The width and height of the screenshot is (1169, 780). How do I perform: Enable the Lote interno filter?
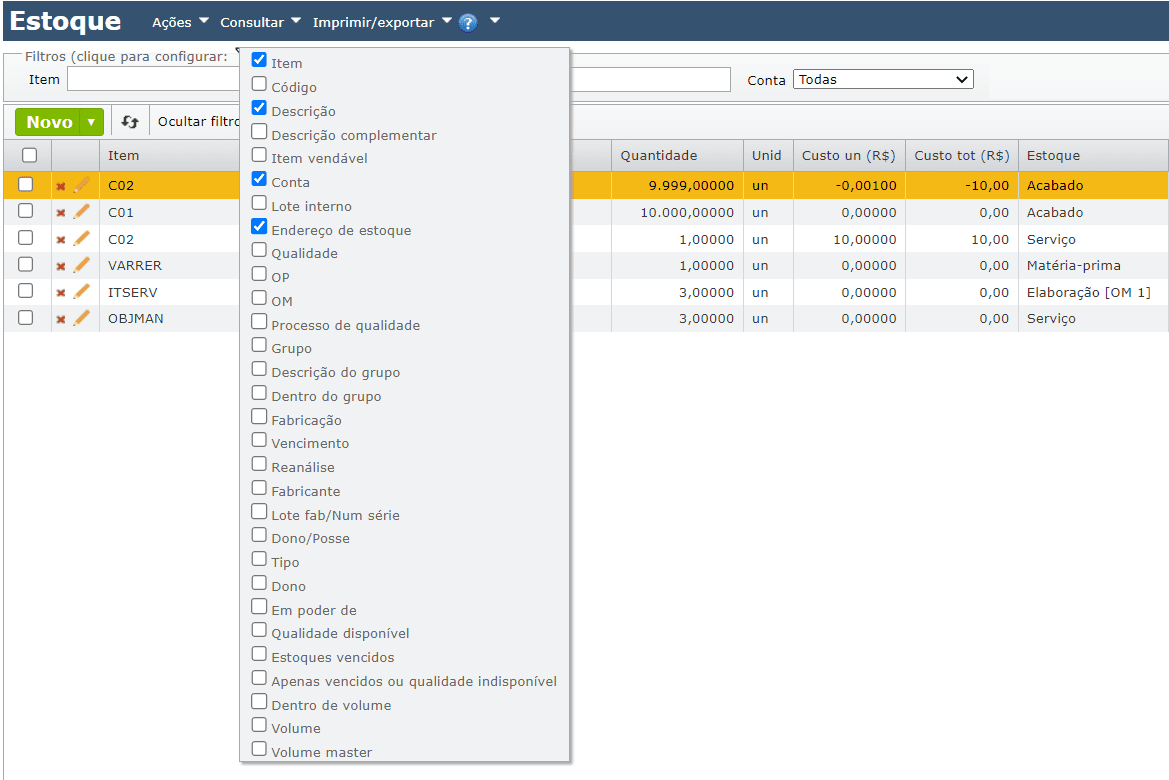[x=259, y=202]
